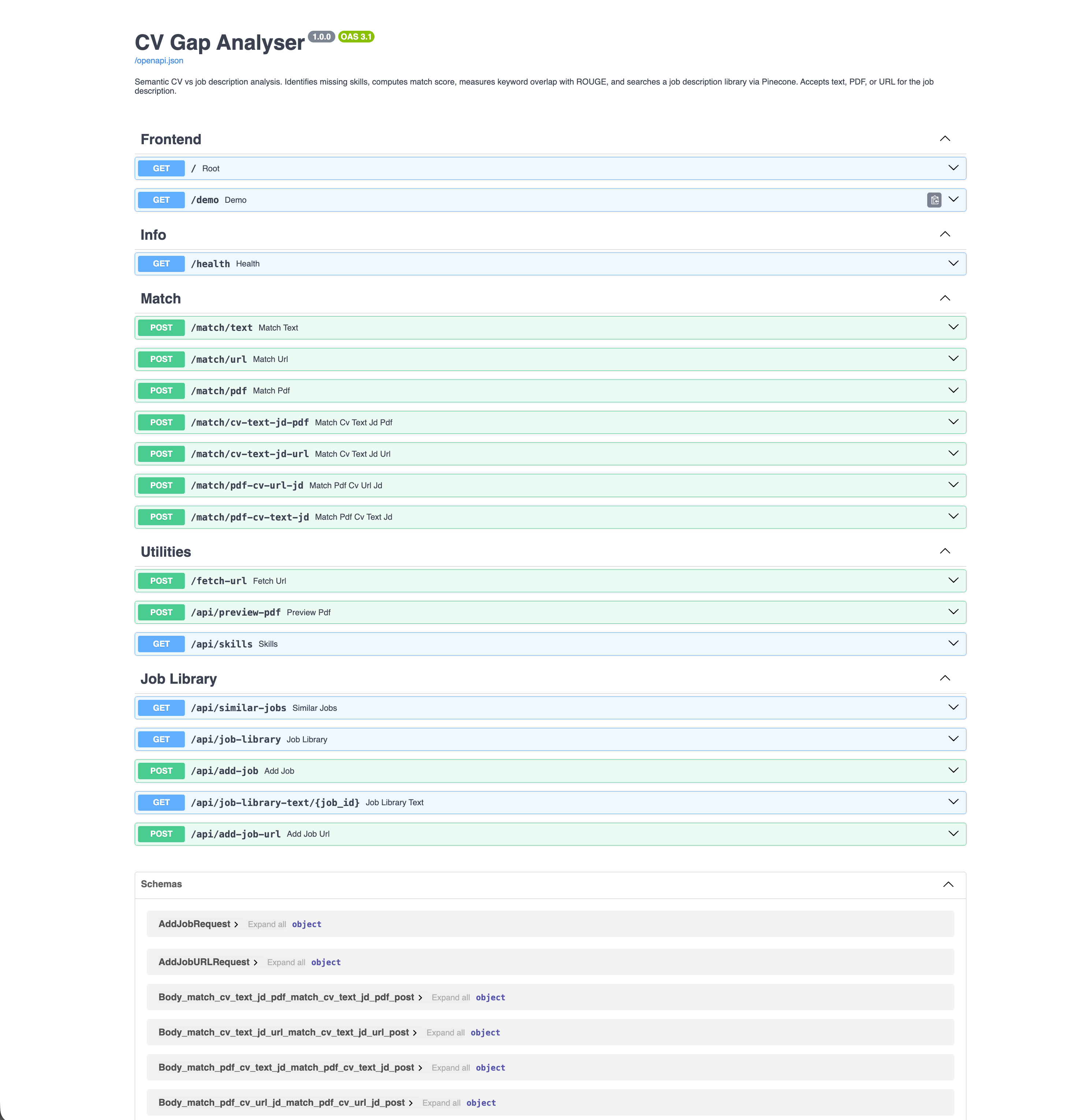Screen dimensions: 1085x1120
Task: Collapse the Utilities section
Action: 945,552
